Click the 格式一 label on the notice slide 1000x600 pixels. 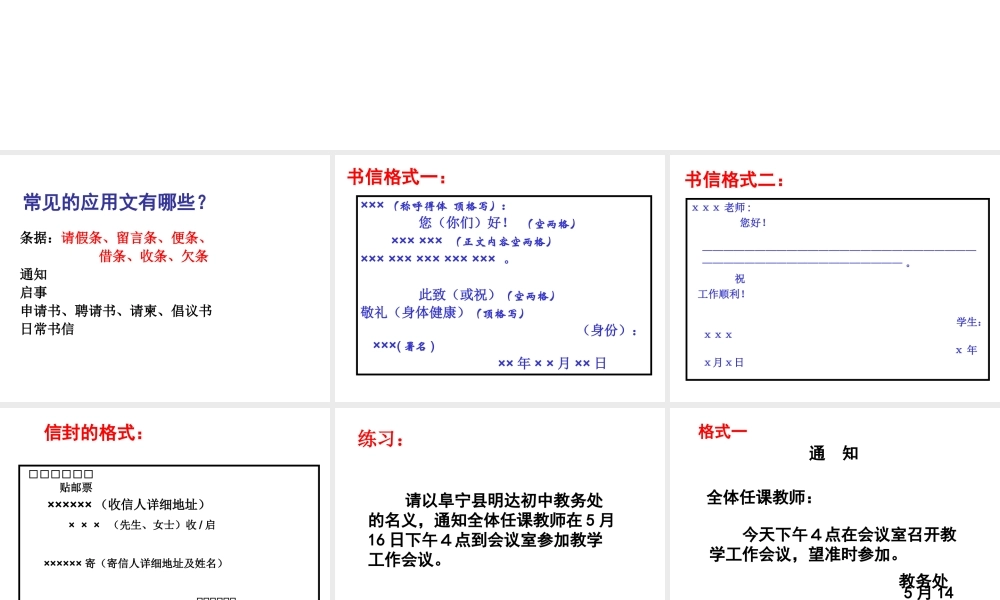pyautogui.click(x=721, y=431)
